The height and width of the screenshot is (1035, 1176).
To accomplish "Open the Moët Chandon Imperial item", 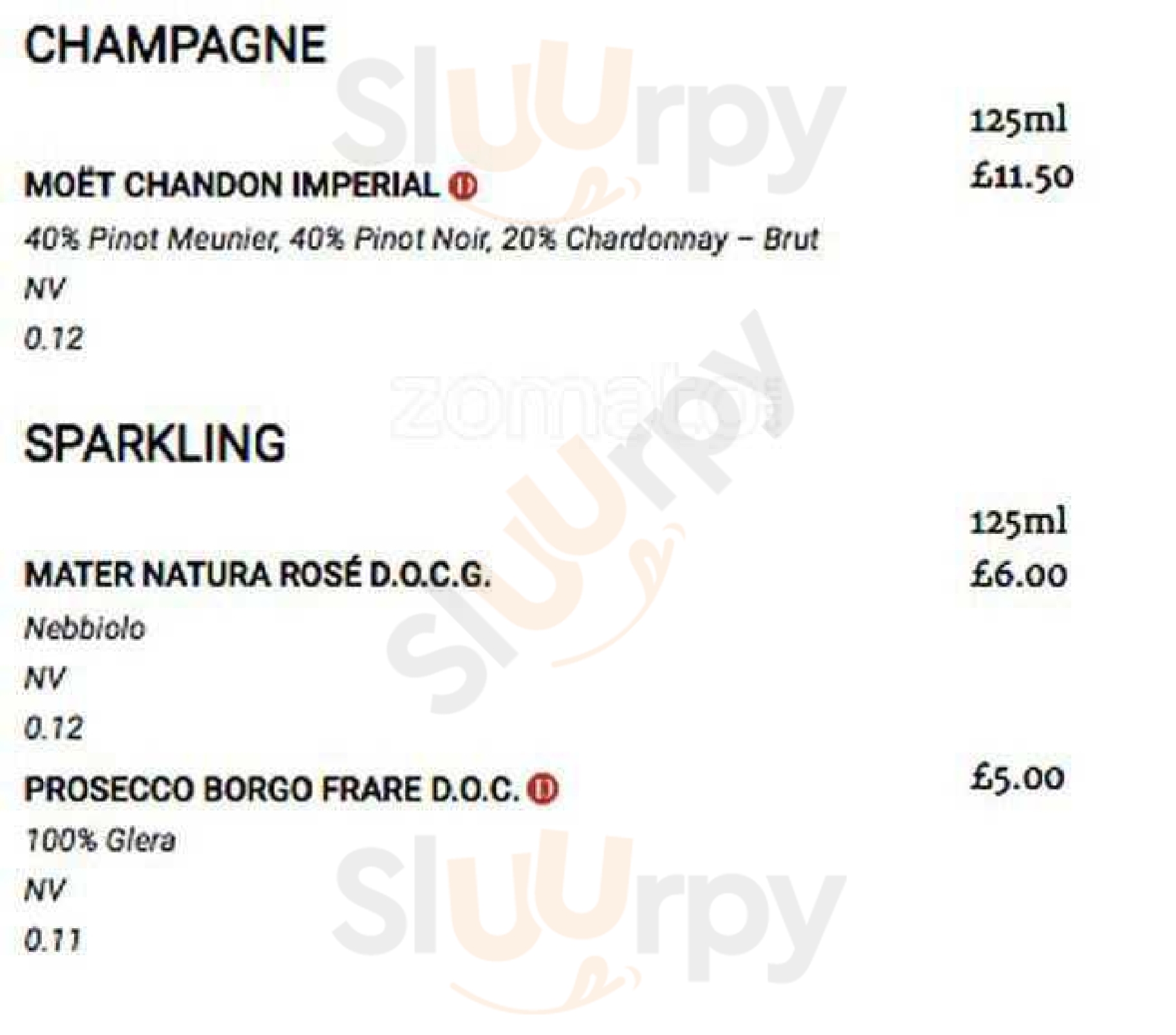I will 232,185.
